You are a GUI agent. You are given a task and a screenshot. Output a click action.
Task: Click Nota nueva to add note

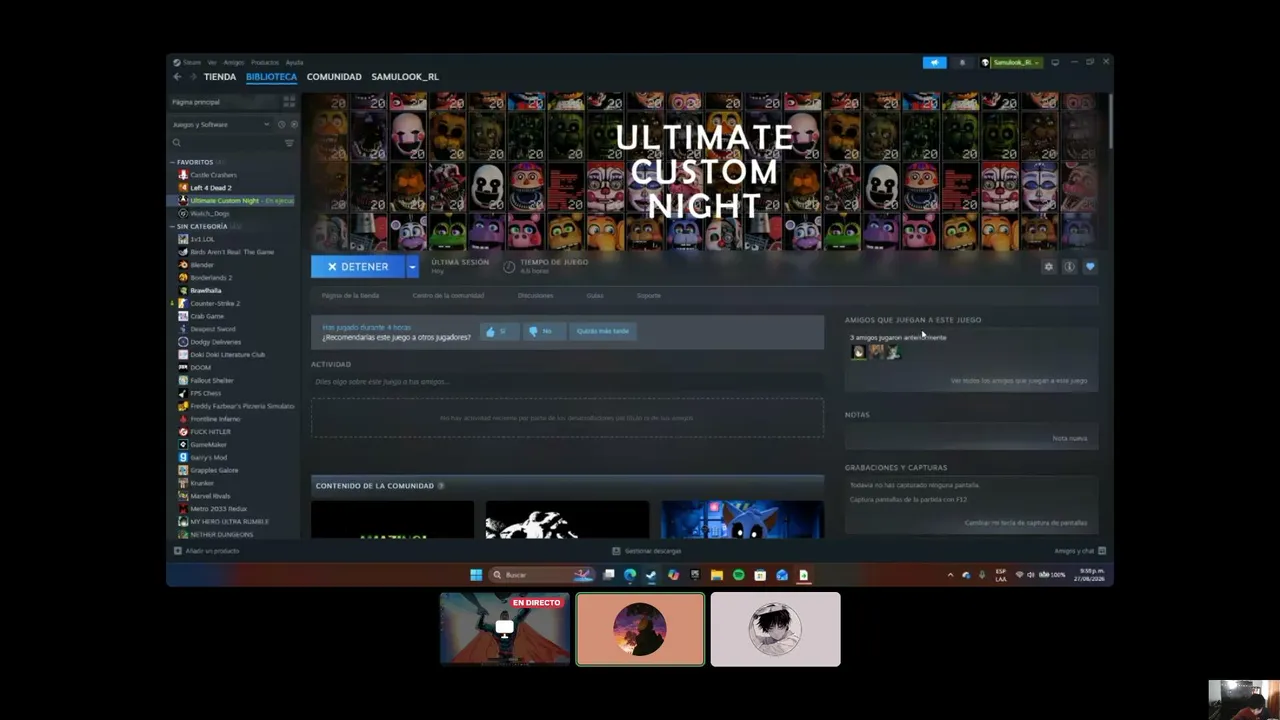pos(1070,438)
